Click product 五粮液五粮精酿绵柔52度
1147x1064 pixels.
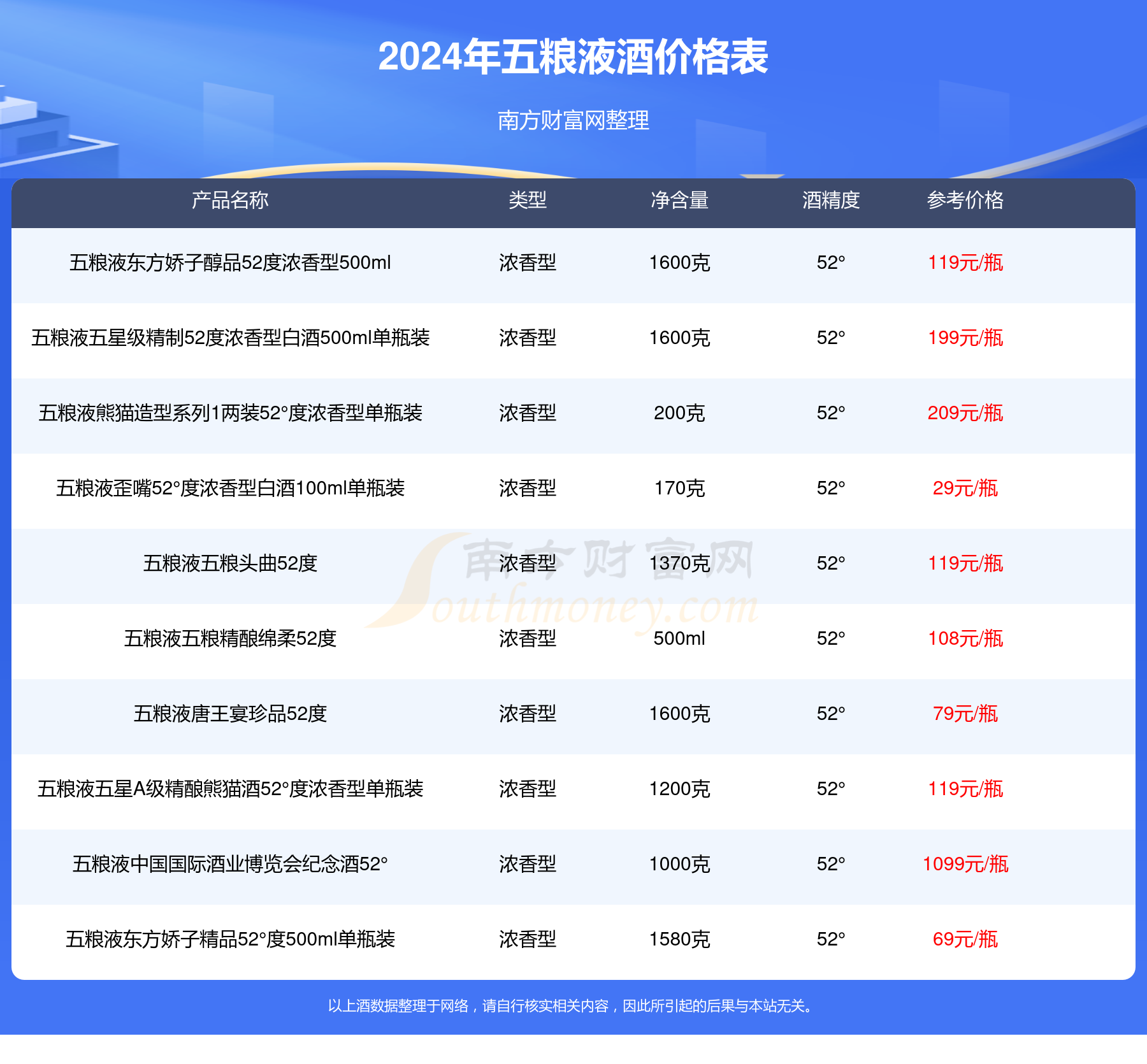point(230,638)
